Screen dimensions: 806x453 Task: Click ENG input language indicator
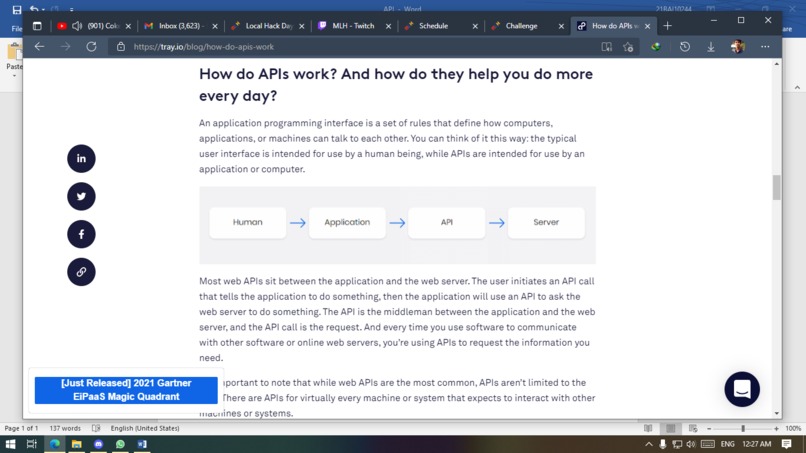coord(727,444)
